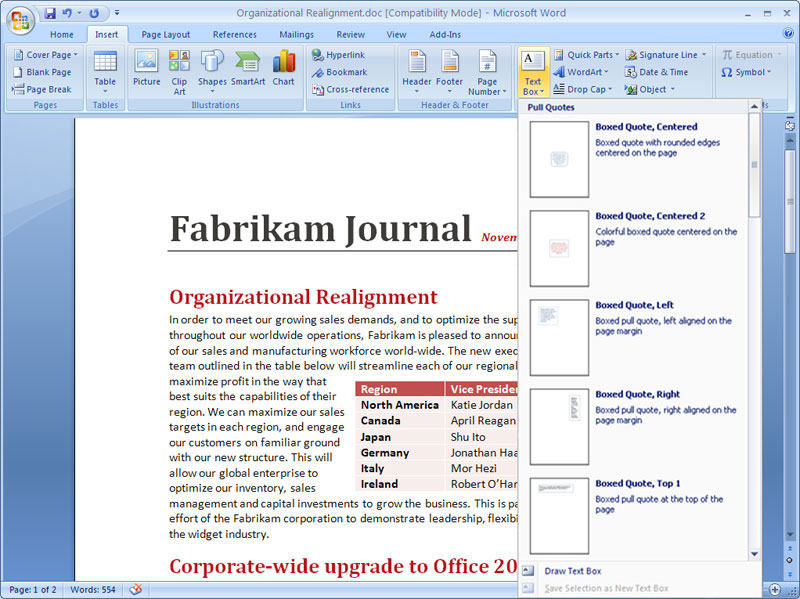
Task: Insert a Page Break
Action: click(42, 89)
